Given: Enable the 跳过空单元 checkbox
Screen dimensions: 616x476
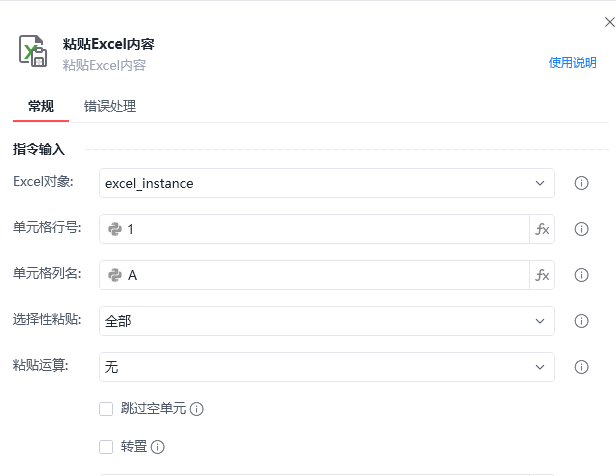Looking at the screenshot, I should tap(106, 409).
